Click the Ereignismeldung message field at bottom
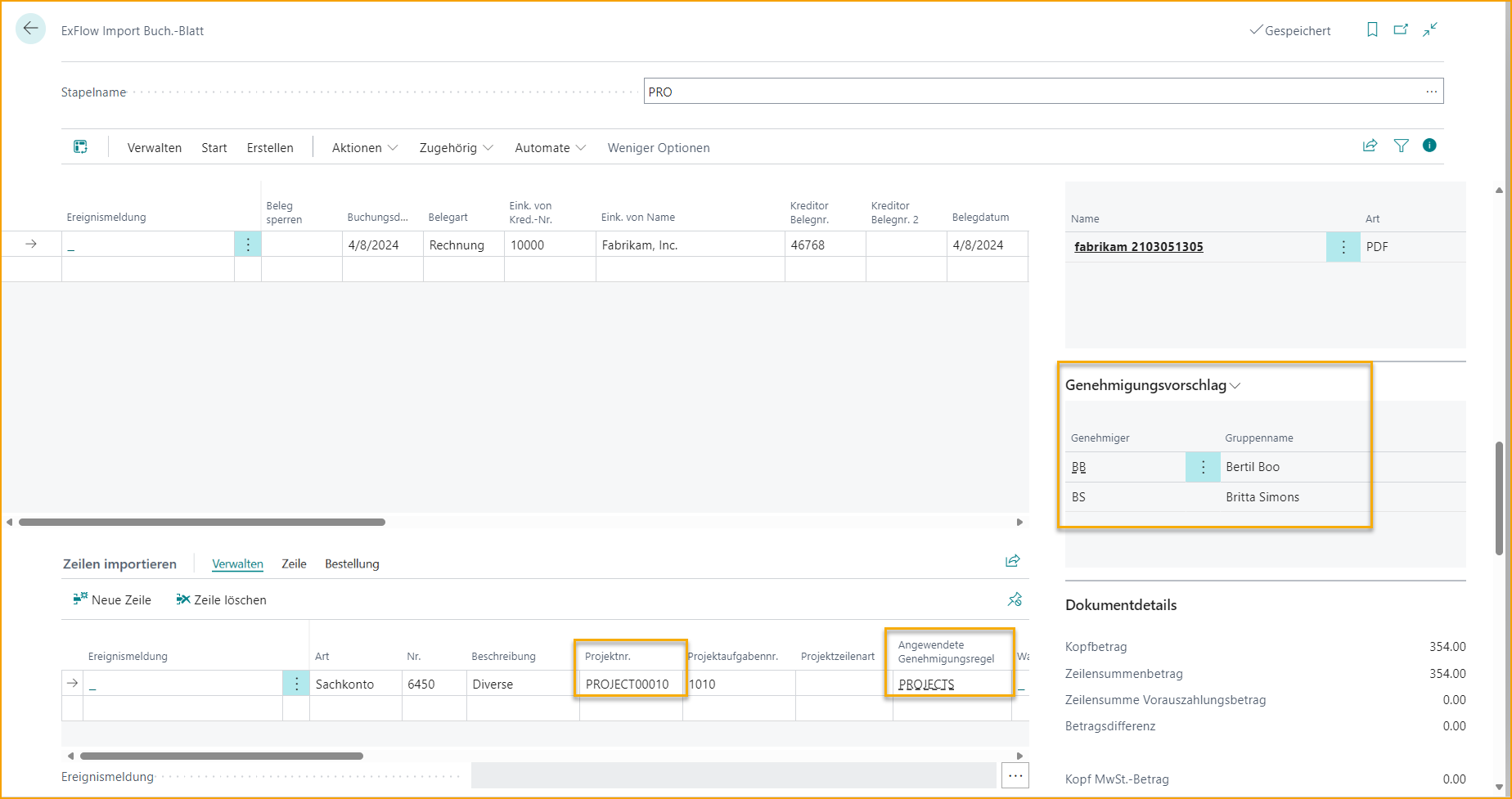Image resolution: width=1512 pixels, height=799 pixels. (x=733, y=775)
